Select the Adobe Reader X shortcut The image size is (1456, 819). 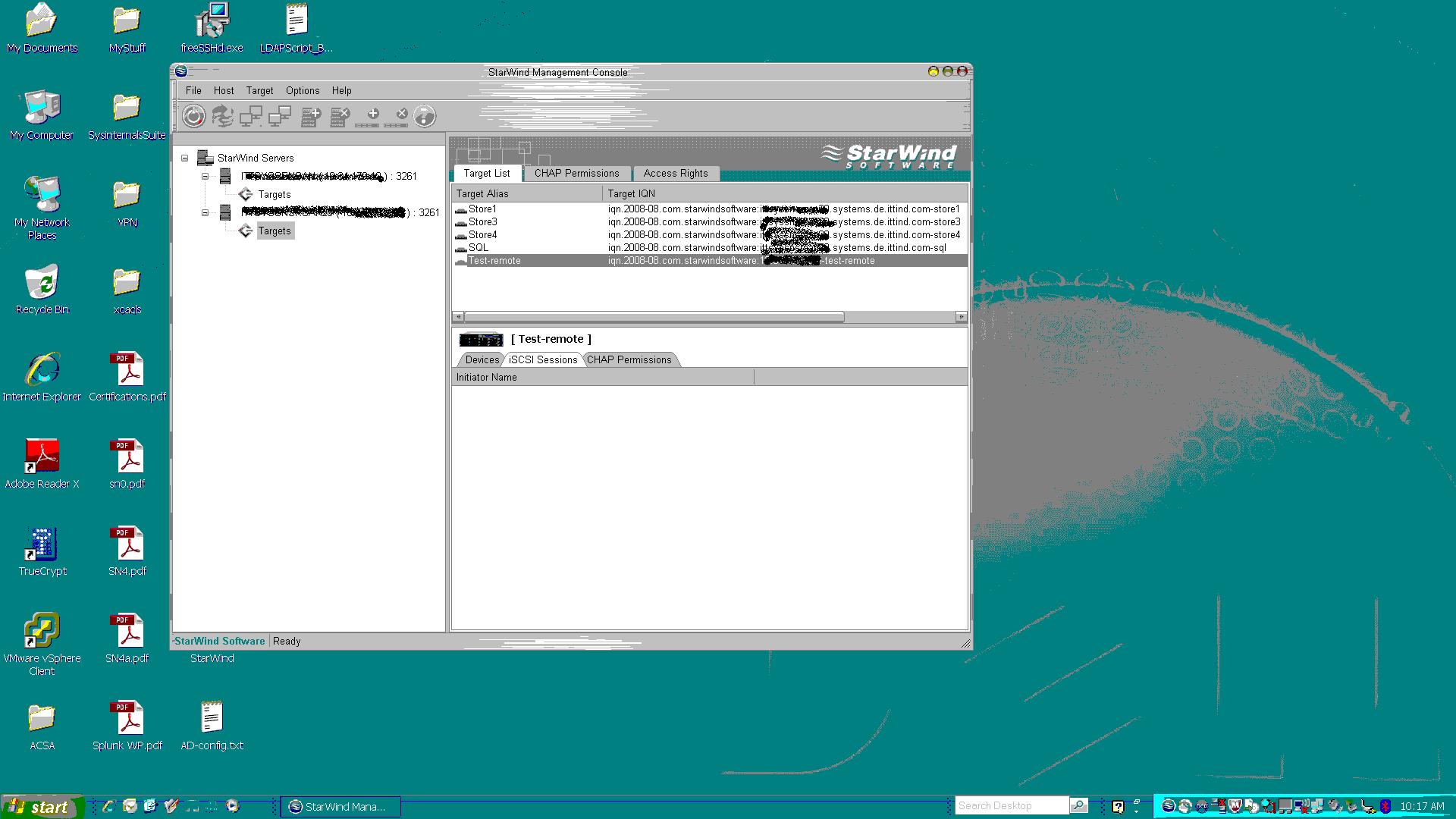point(42,464)
